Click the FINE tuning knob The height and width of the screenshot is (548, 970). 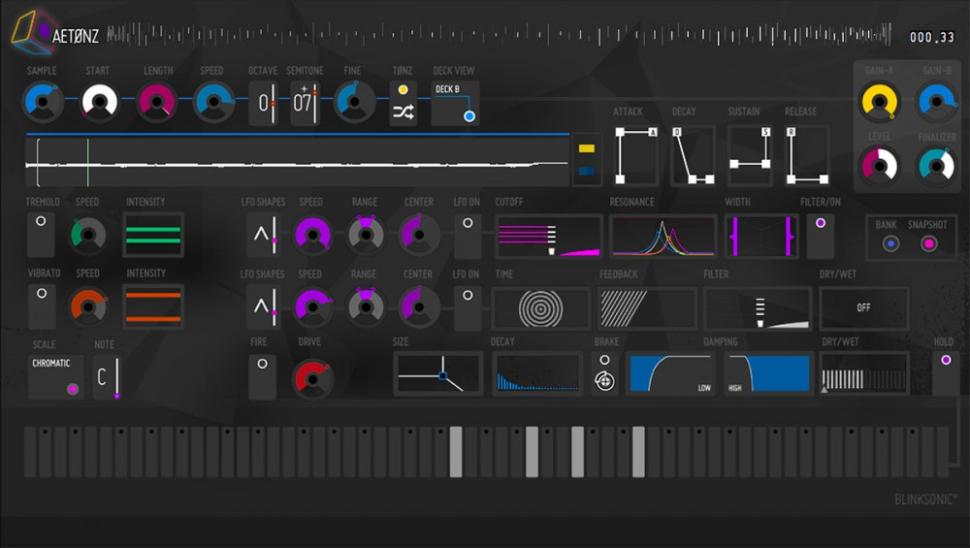pos(354,101)
